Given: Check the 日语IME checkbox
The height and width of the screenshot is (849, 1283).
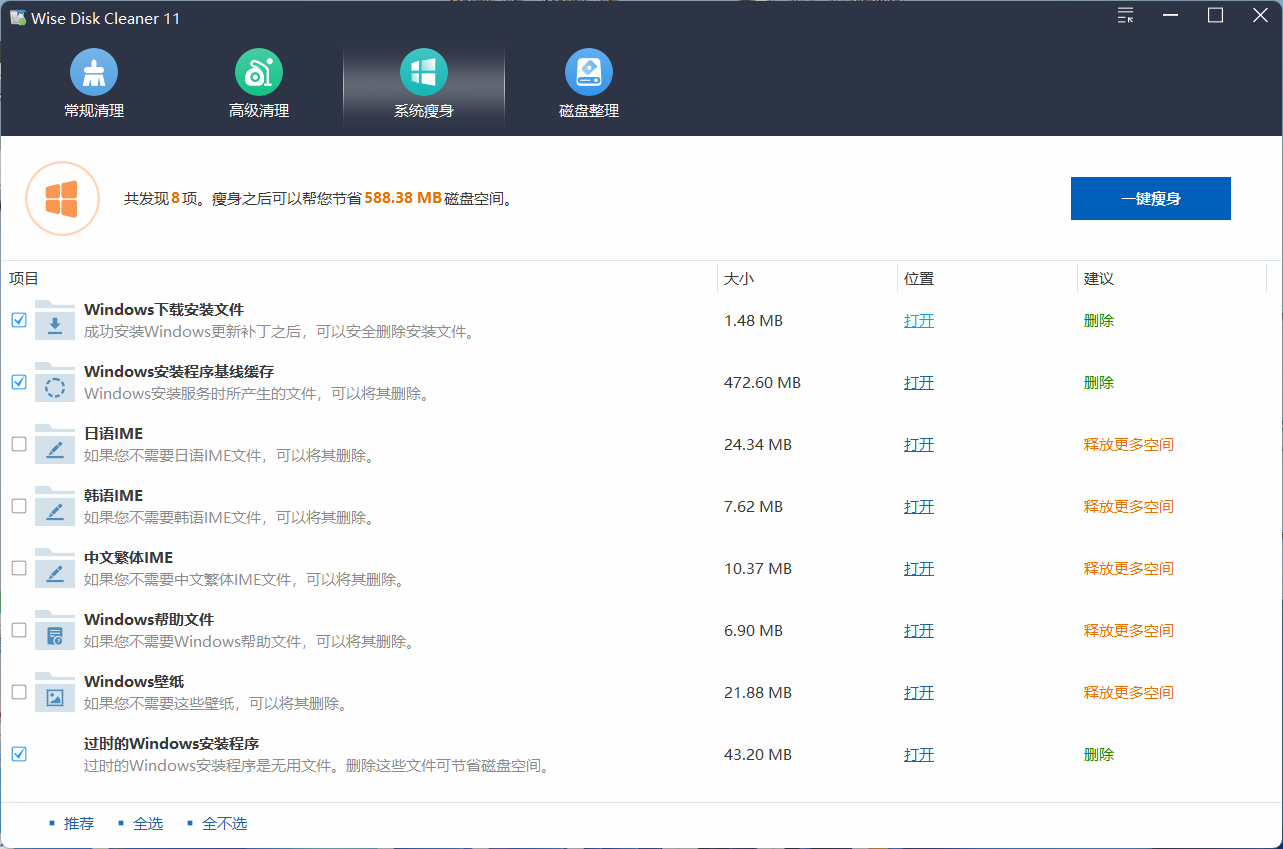Looking at the screenshot, I should coord(19,444).
